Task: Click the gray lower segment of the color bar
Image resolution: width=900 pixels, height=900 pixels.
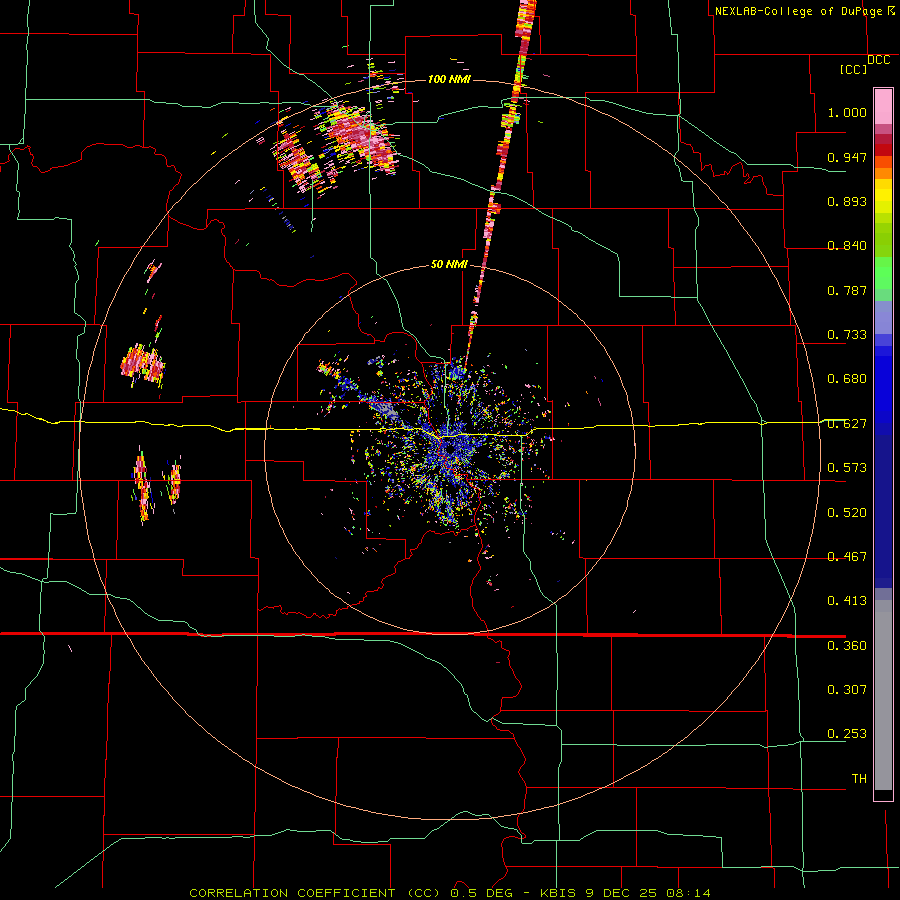Action: (x=883, y=695)
